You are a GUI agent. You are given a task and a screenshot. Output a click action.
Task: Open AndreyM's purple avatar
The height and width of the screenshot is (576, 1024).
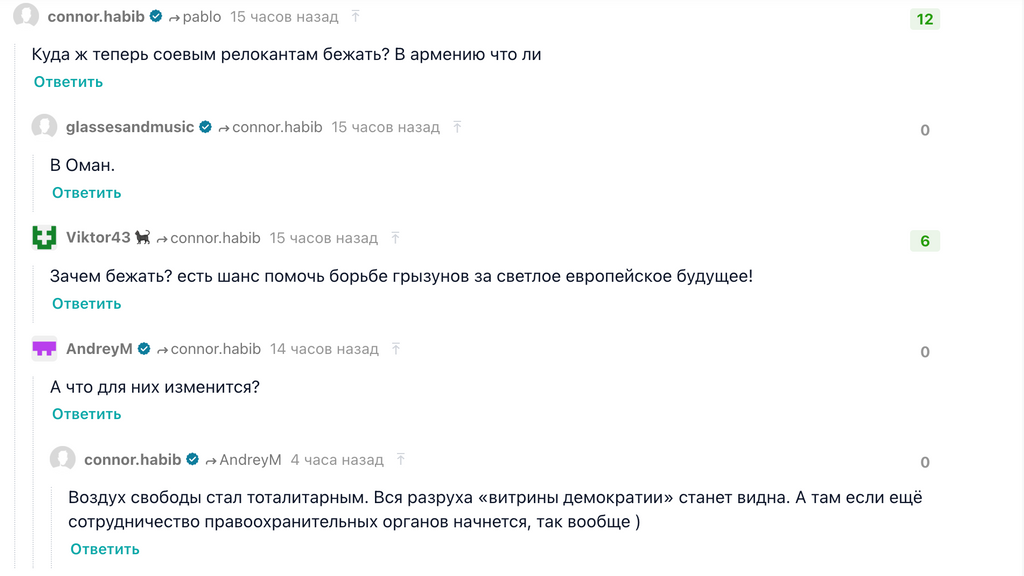(42, 349)
